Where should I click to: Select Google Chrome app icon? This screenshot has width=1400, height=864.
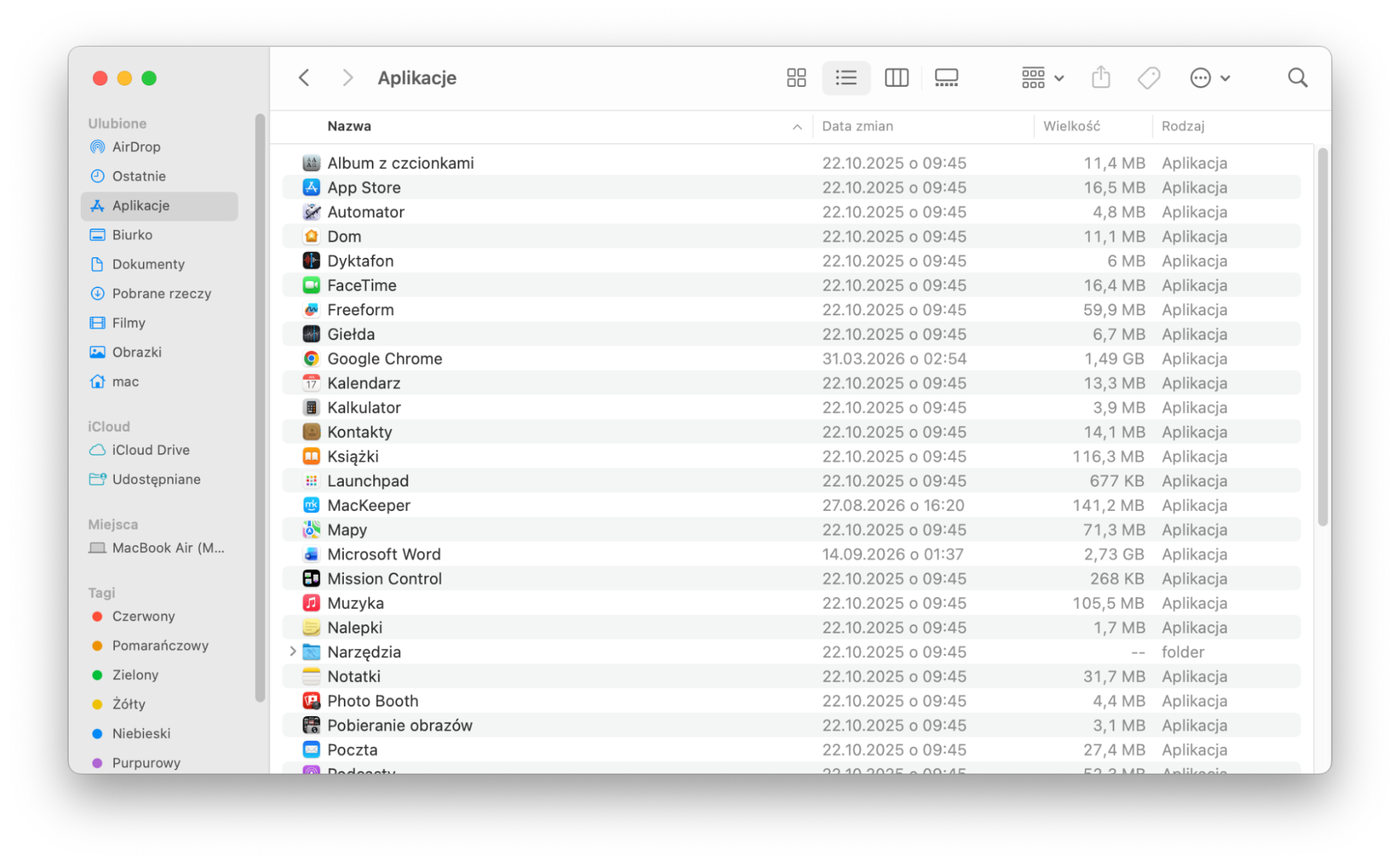[311, 359]
